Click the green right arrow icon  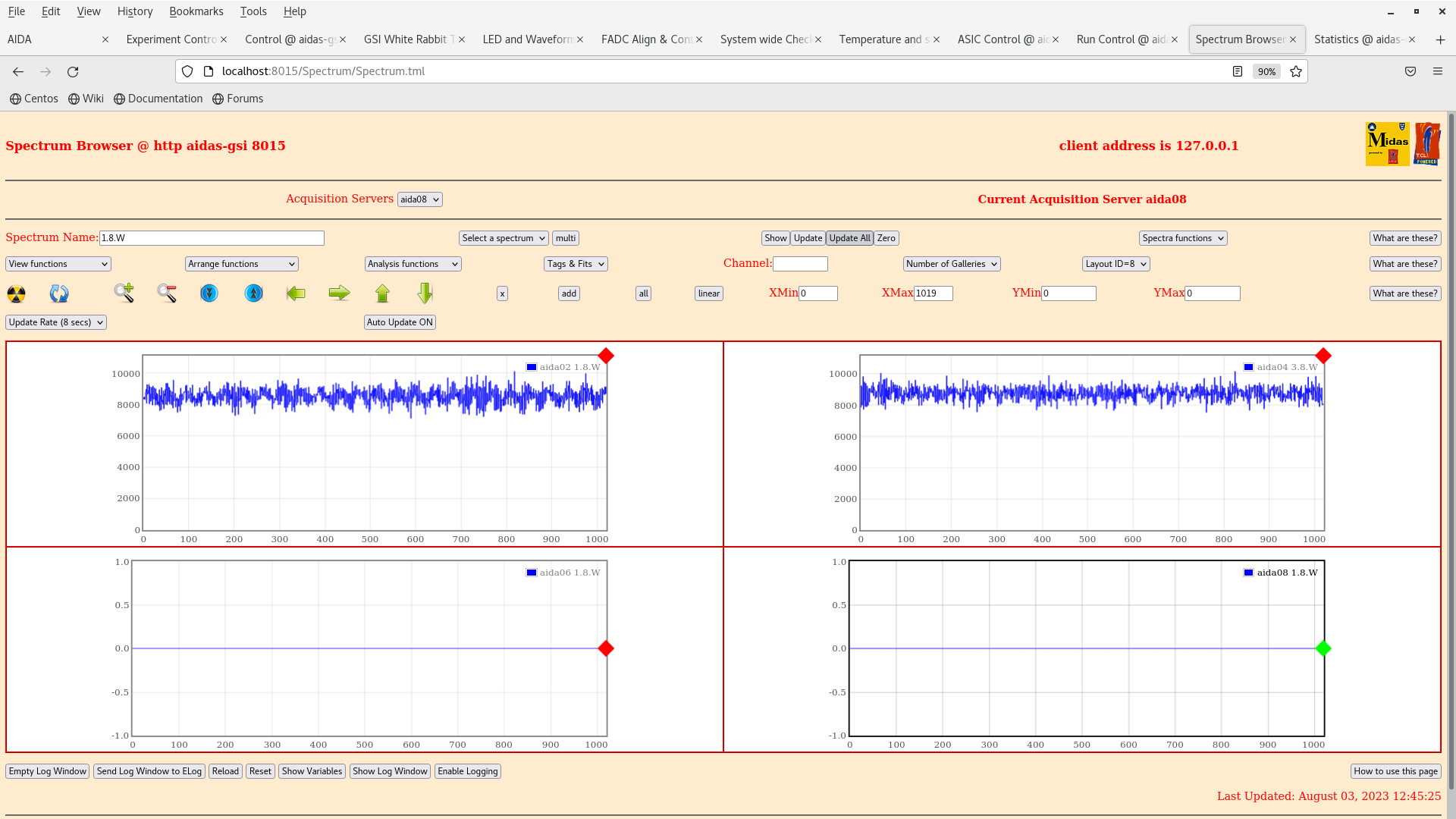click(339, 293)
